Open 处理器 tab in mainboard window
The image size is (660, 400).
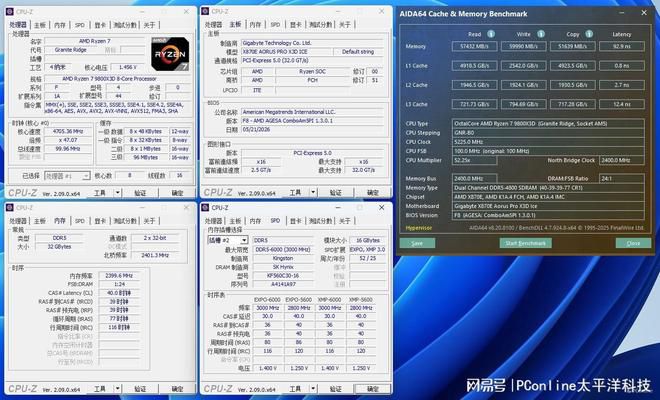213,25
